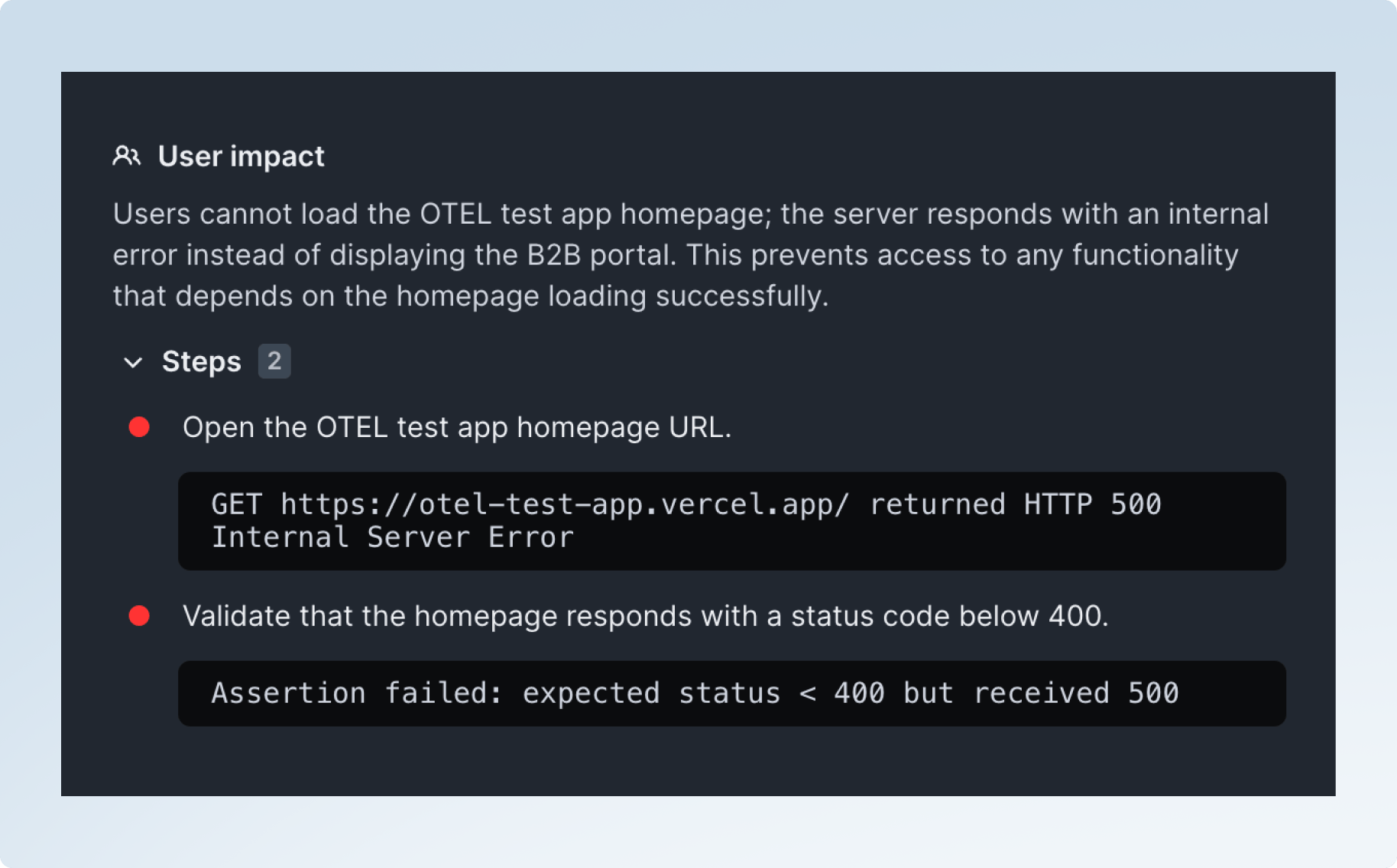The width and height of the screenshot is (1397, 868).
Task: Click 'received 500' in the assertion message
Action: click(1075, 693)
